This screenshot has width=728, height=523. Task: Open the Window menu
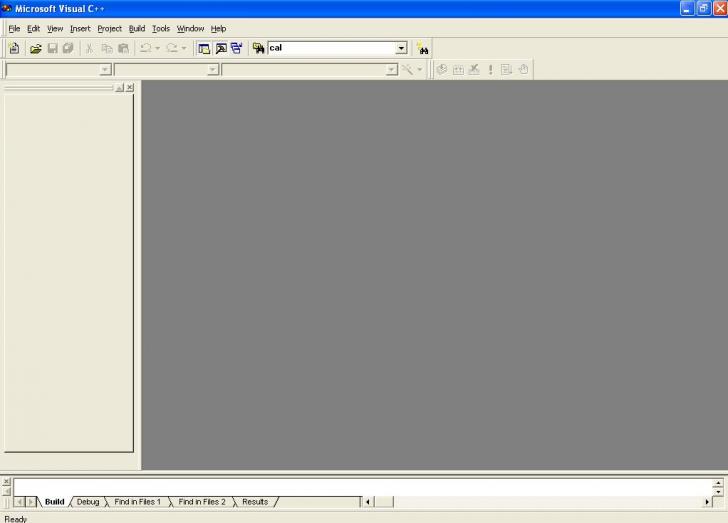click(190, 29)
